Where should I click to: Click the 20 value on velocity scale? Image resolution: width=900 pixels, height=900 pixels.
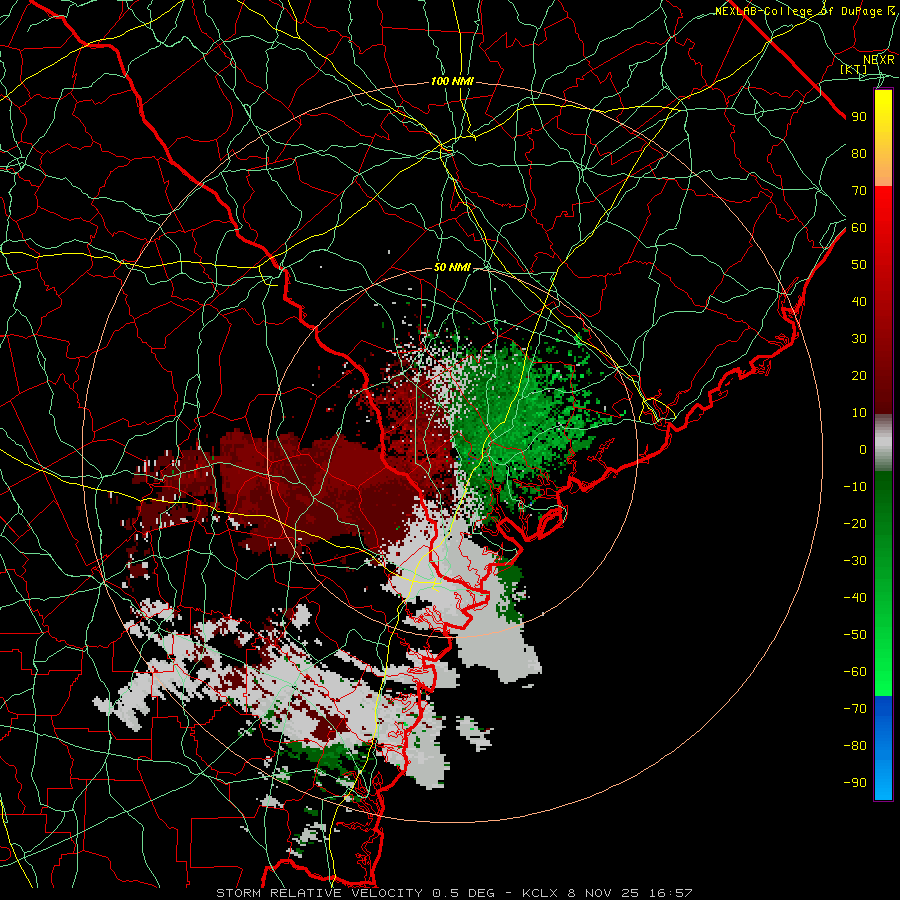(859, 376)
